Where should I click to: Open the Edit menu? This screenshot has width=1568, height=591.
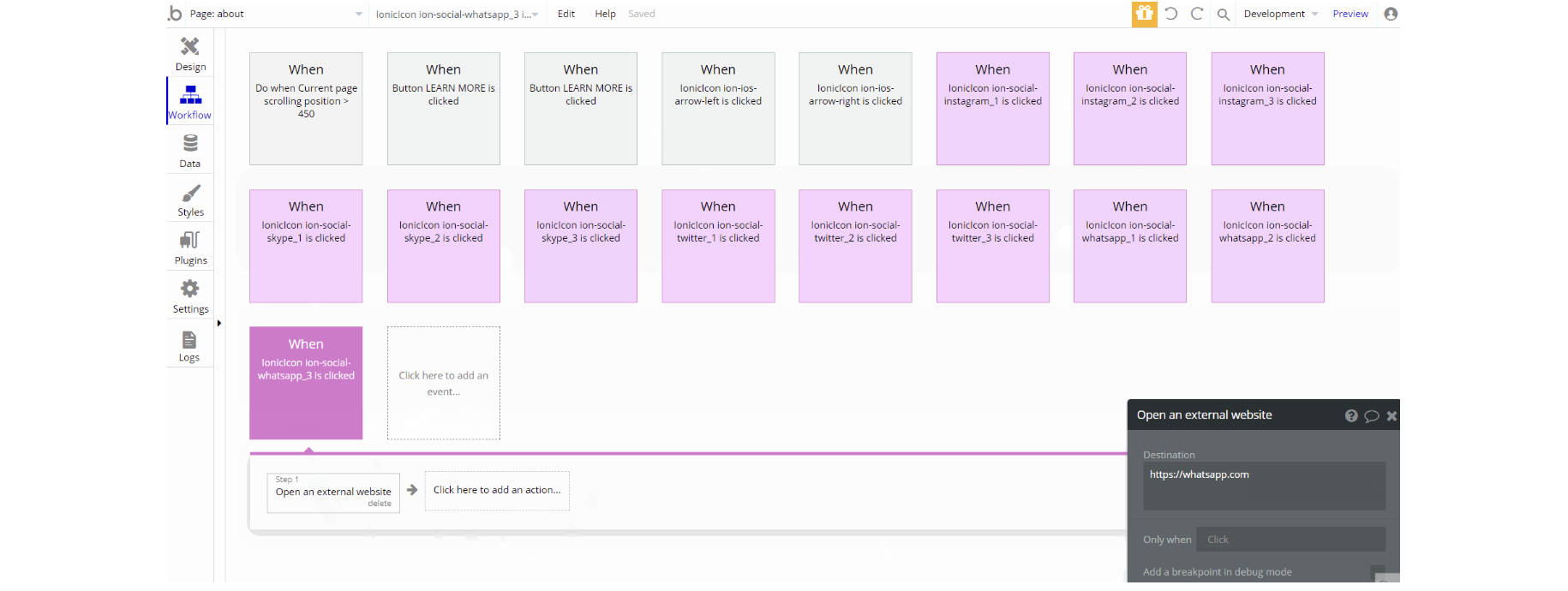(x=566, y=14)
